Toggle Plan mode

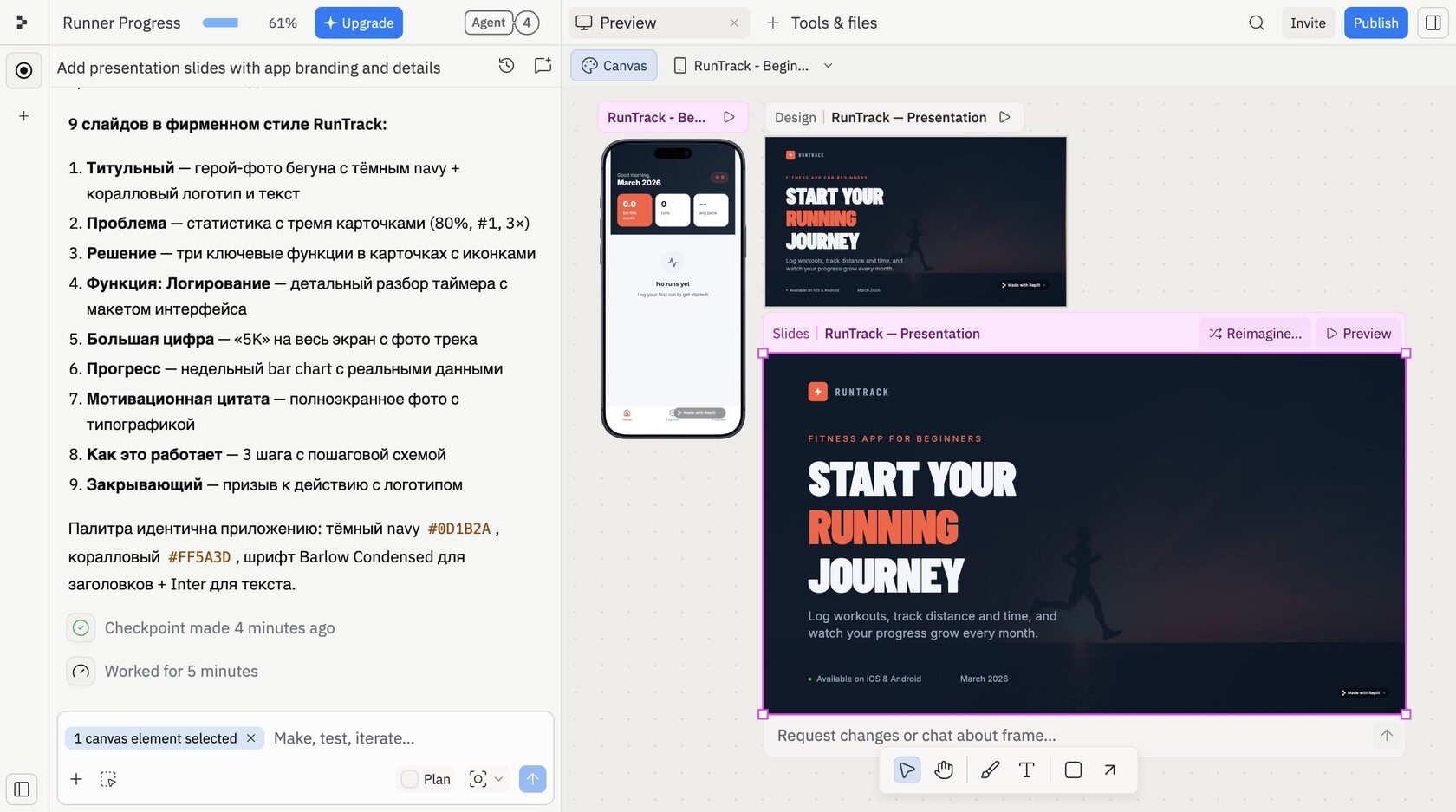pos(426,779)
